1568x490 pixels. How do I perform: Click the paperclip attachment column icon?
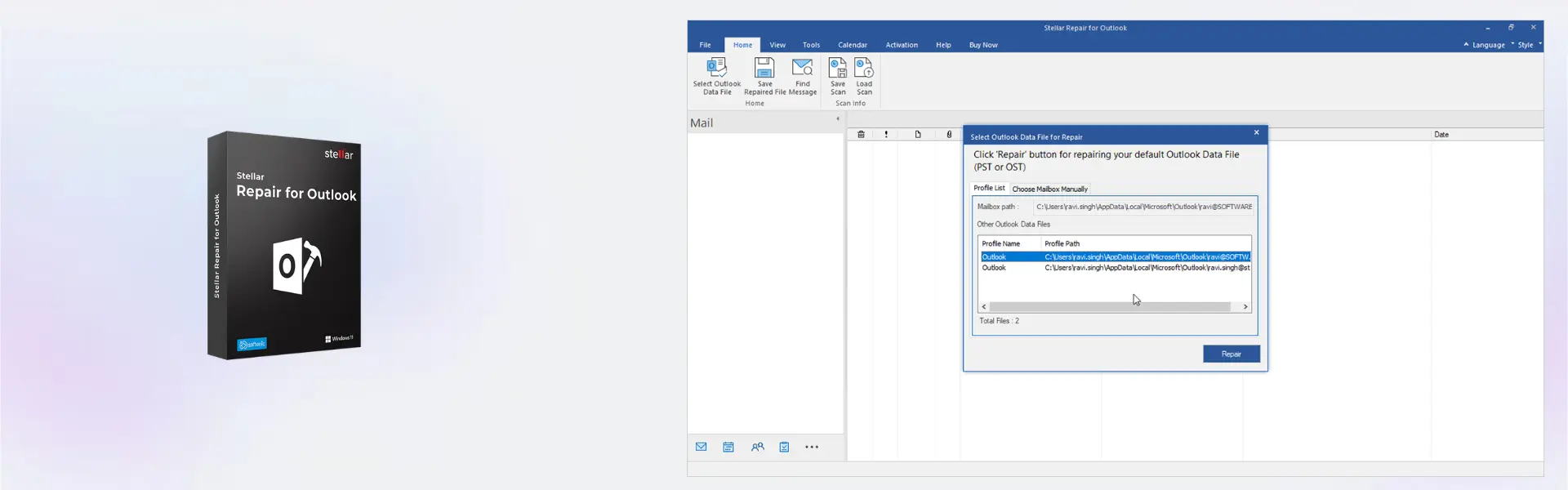tap(949, 134)
